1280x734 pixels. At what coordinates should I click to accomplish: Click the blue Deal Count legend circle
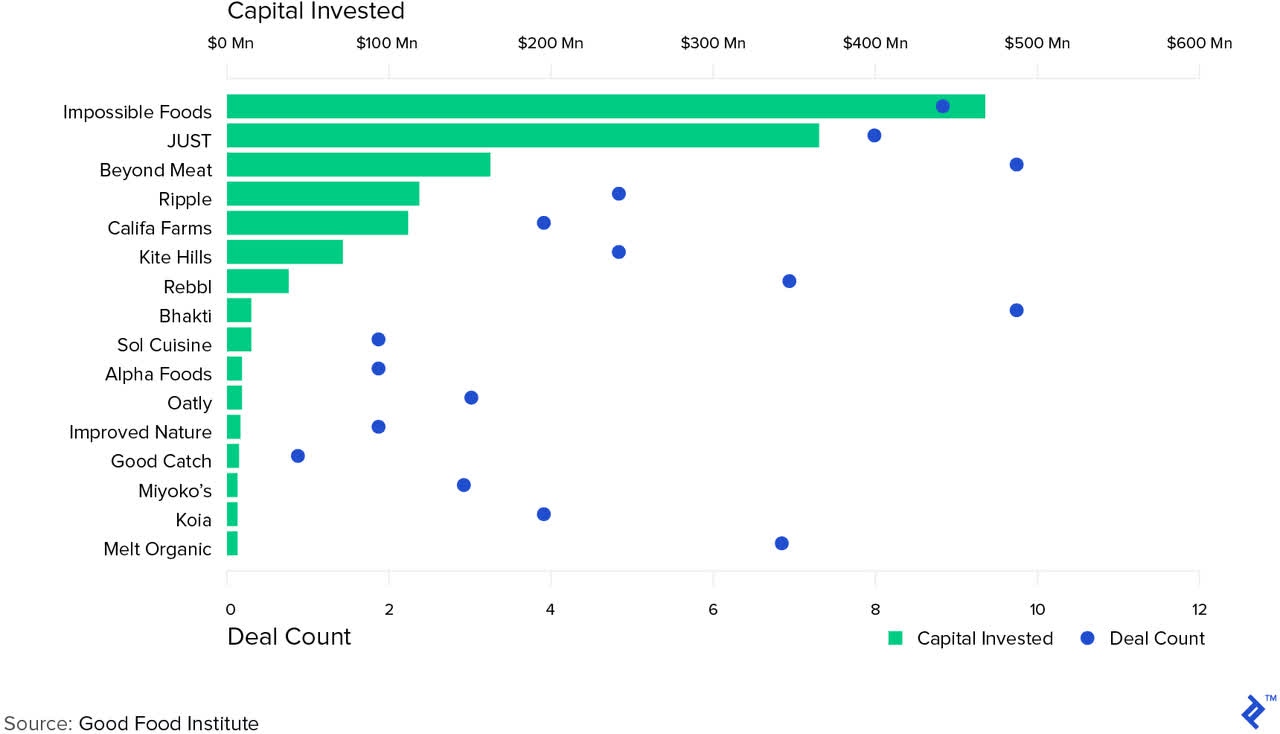pyautogui.click(x=1088, y=638)
